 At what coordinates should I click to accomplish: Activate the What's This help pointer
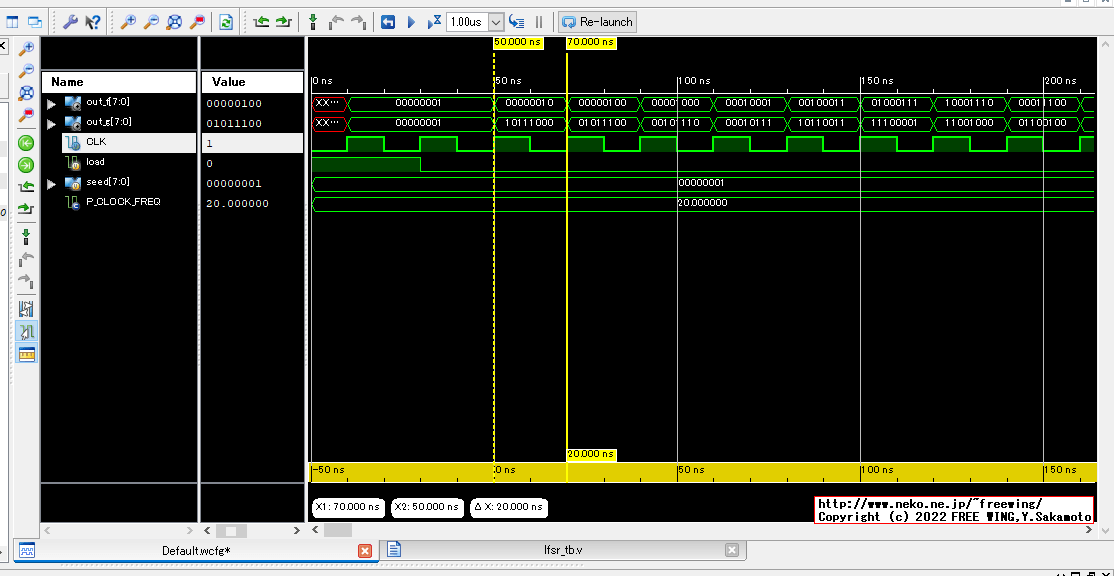(93, 22)
